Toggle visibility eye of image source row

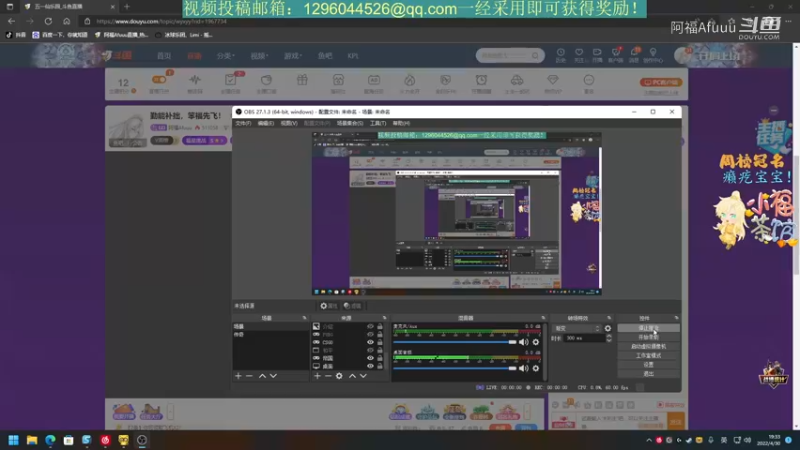pos(370,327)
